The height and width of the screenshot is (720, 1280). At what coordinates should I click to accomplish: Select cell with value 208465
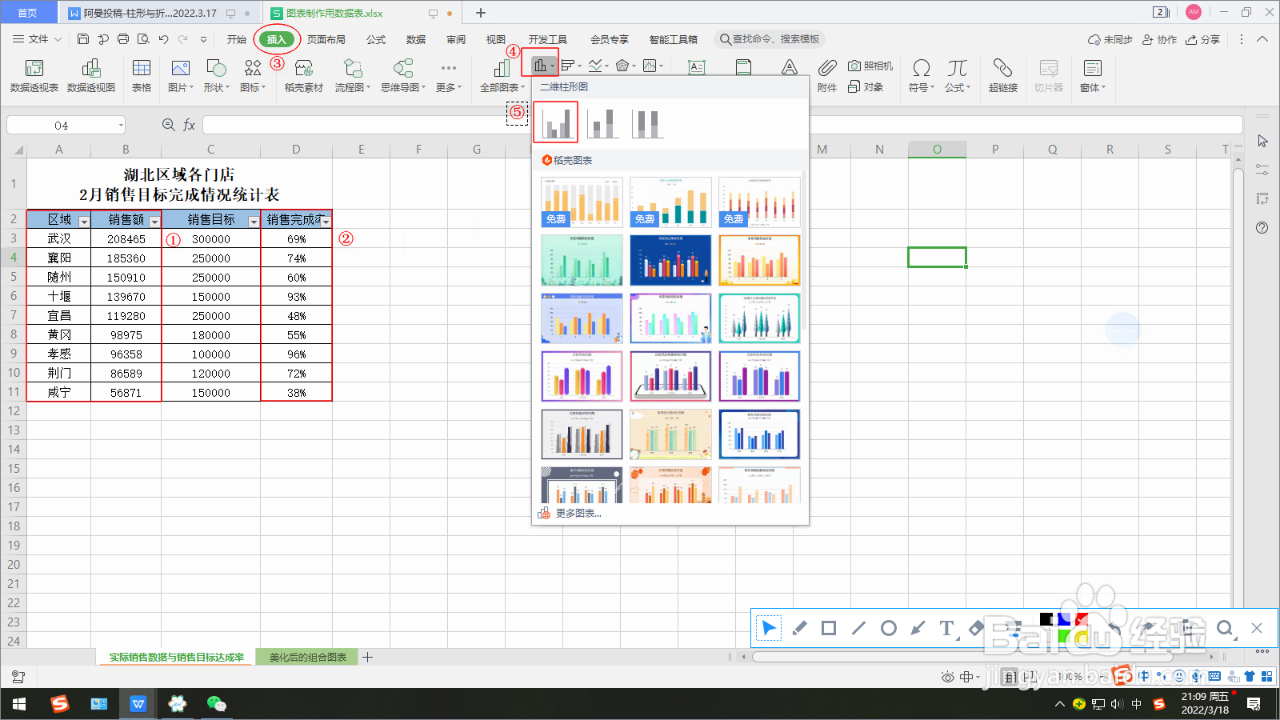coord(126,239)
